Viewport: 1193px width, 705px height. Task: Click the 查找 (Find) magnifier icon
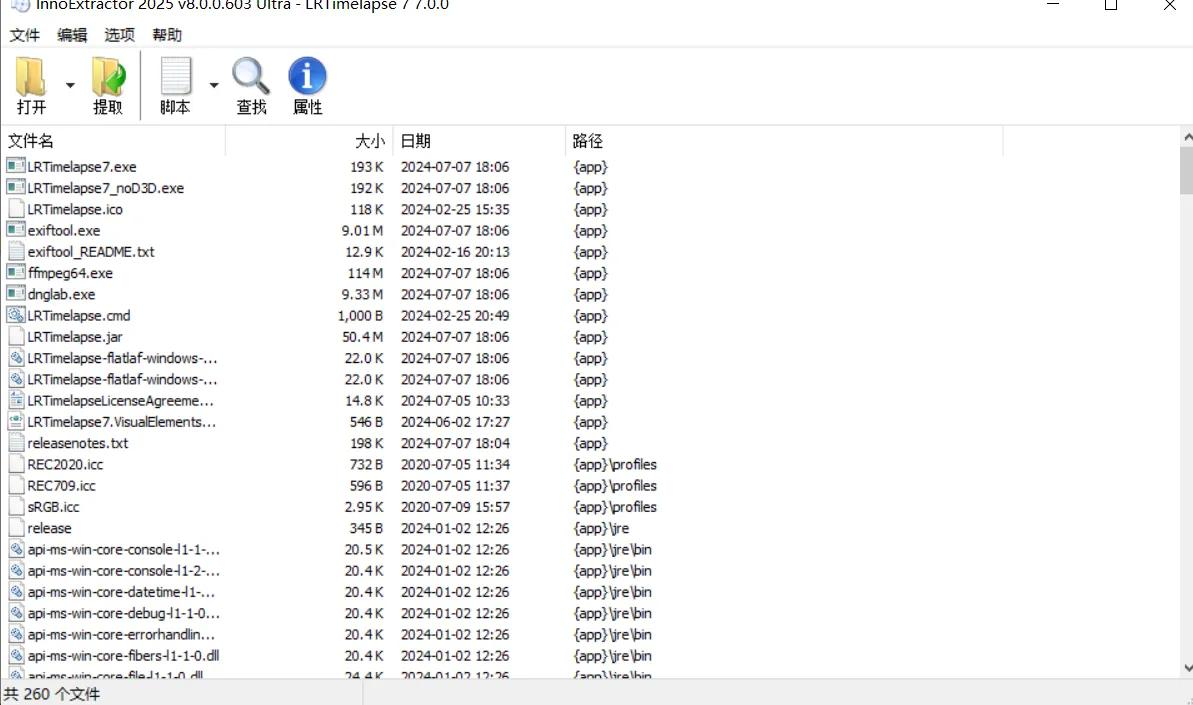coord(251,77)
